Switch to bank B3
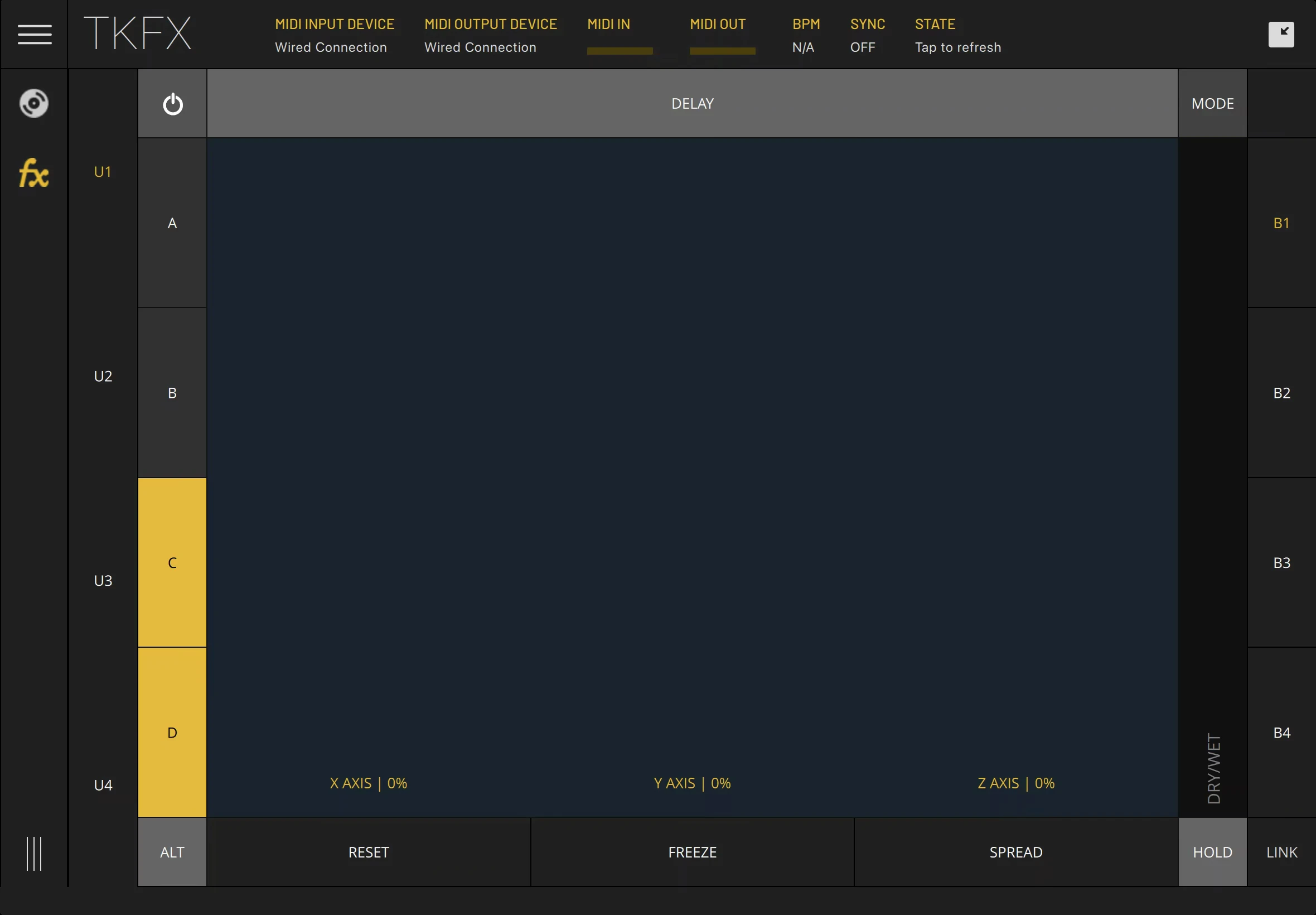Screen dimensions: 1316x915 1281,562
